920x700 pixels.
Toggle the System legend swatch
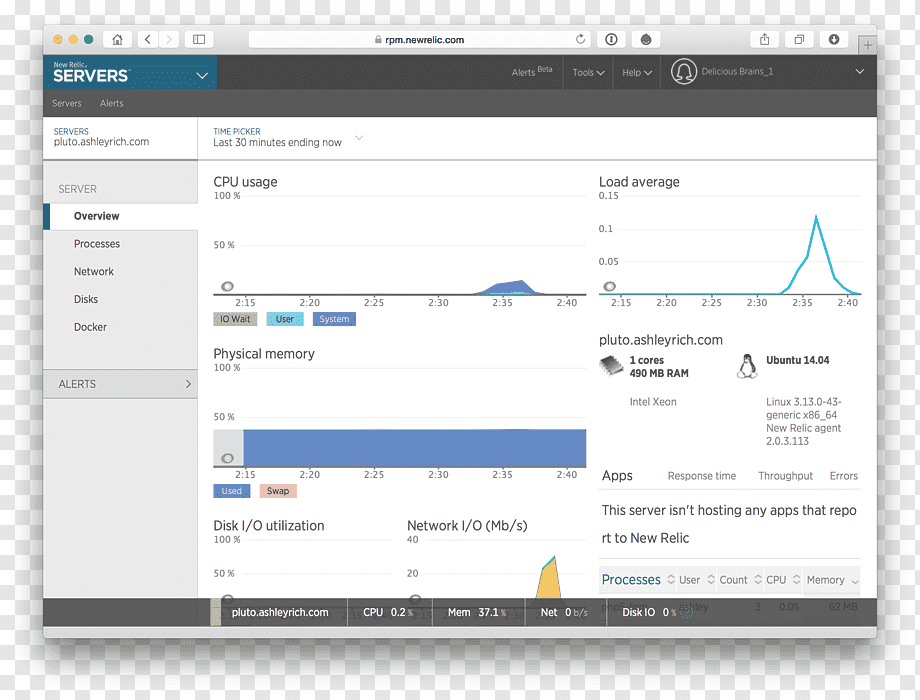334,319
